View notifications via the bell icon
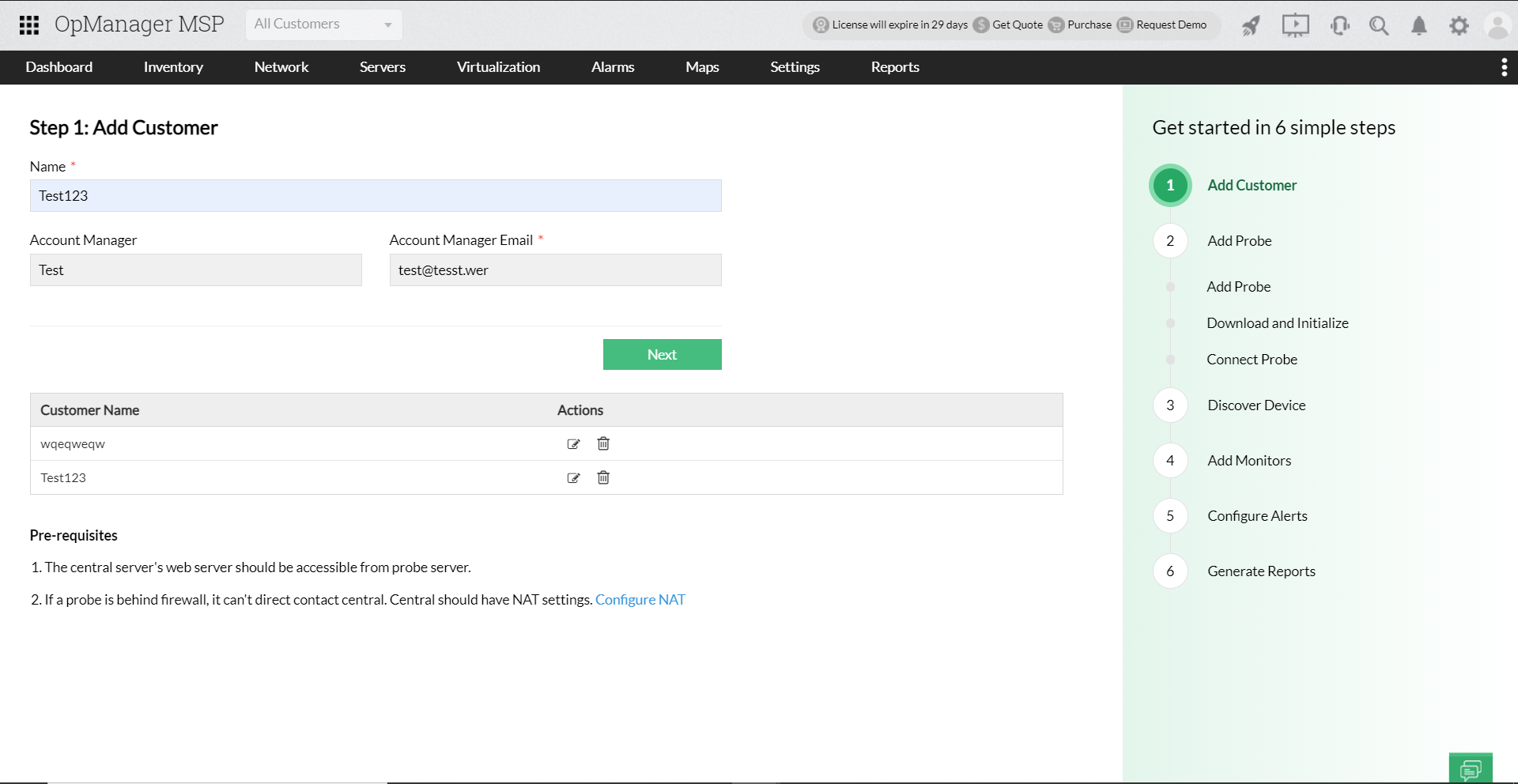1518x784 pixels. [1418, 25]
